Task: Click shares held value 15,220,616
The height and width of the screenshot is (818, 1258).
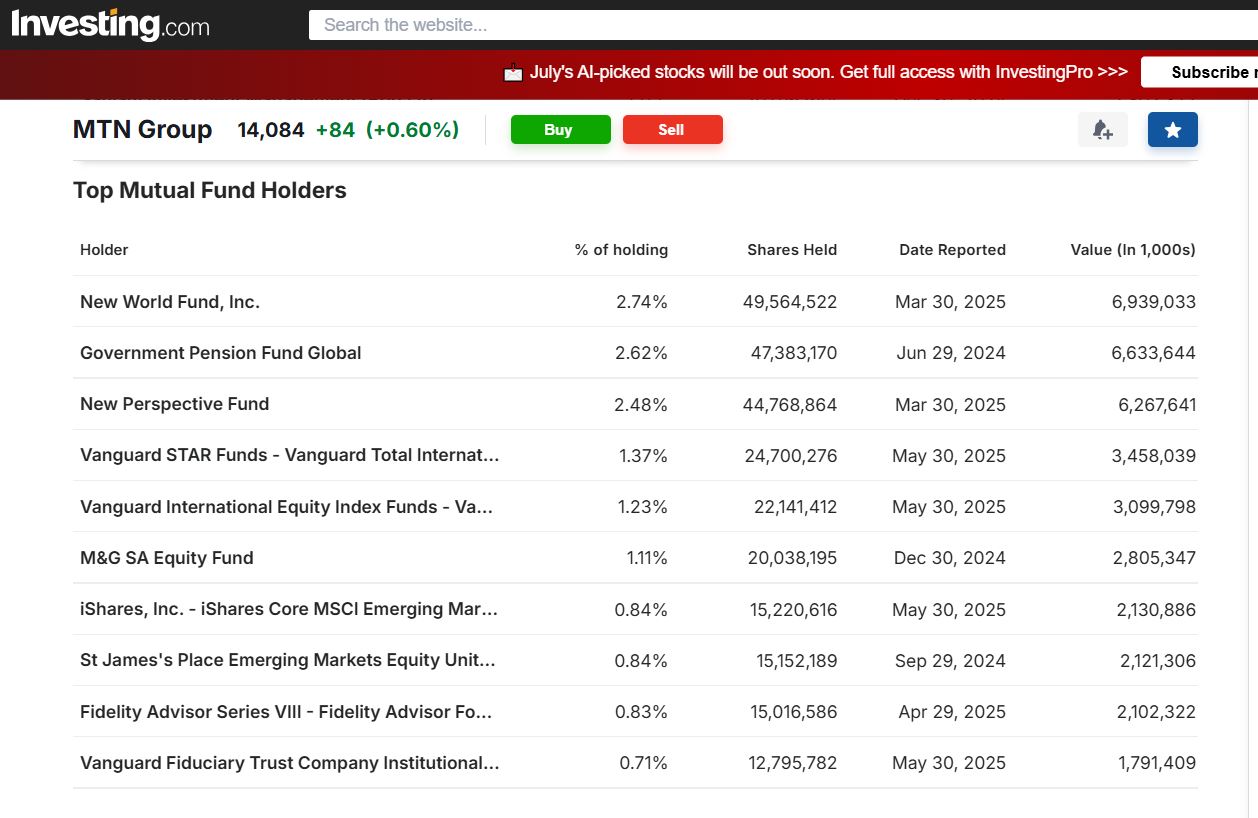Action: (794, 610)
